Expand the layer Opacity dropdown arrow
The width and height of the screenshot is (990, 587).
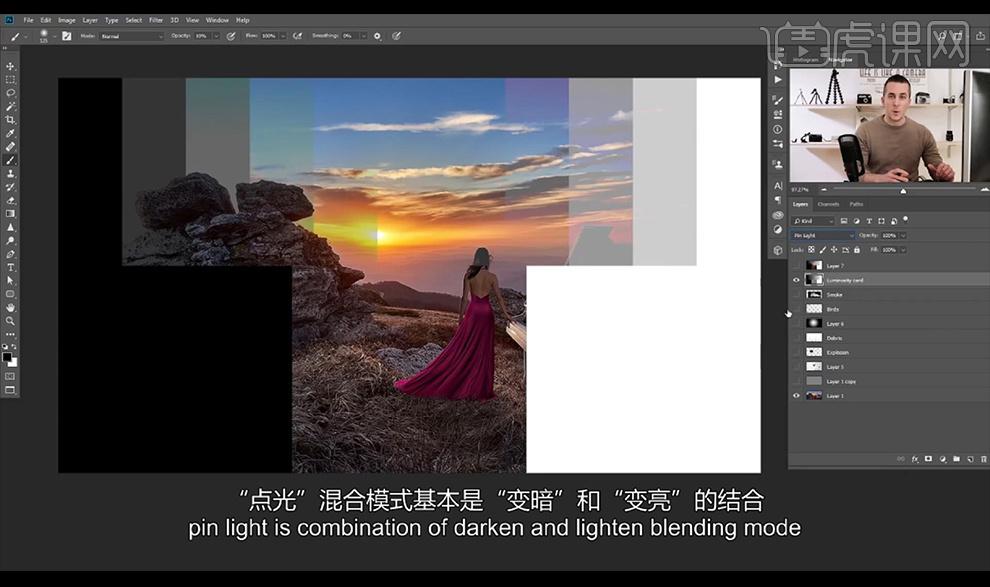click(x=903, y=235)
